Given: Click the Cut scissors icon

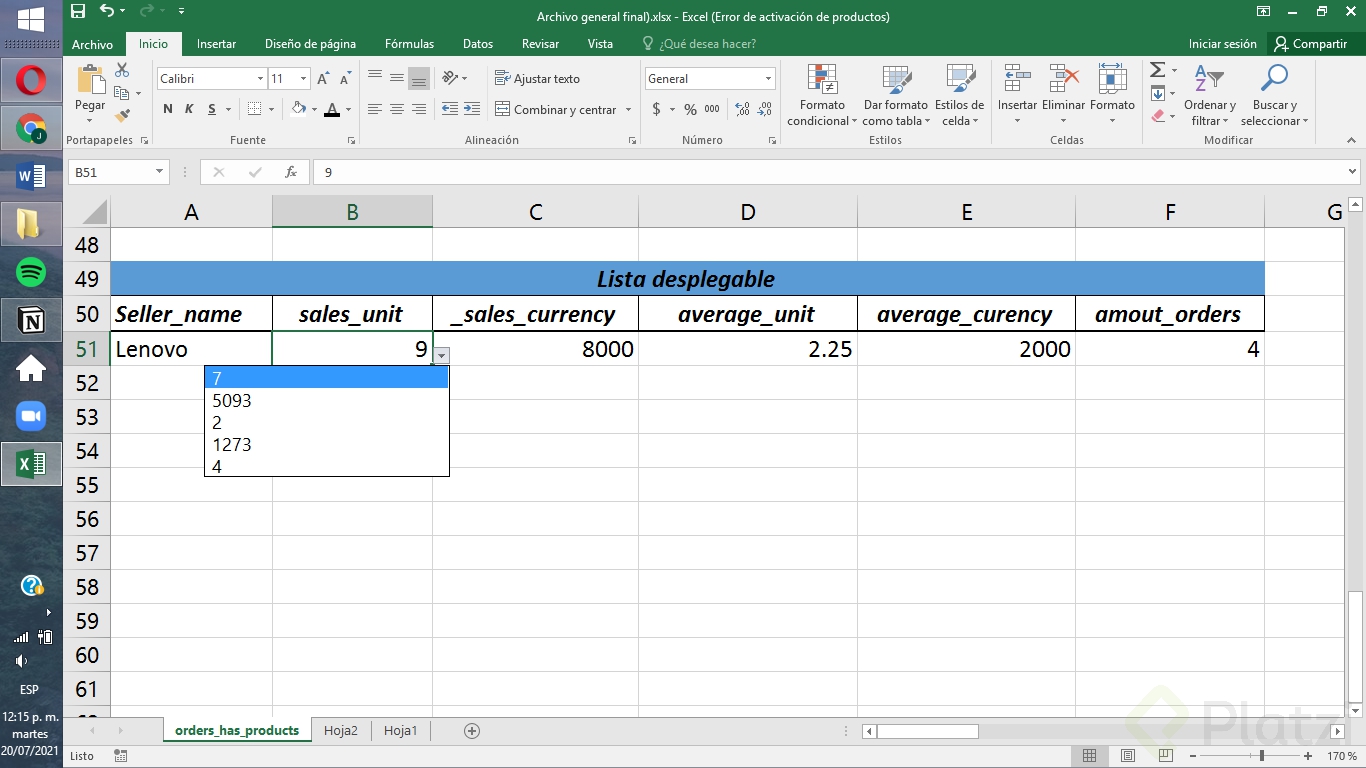Looking at the screenshot, I should 122,70.
